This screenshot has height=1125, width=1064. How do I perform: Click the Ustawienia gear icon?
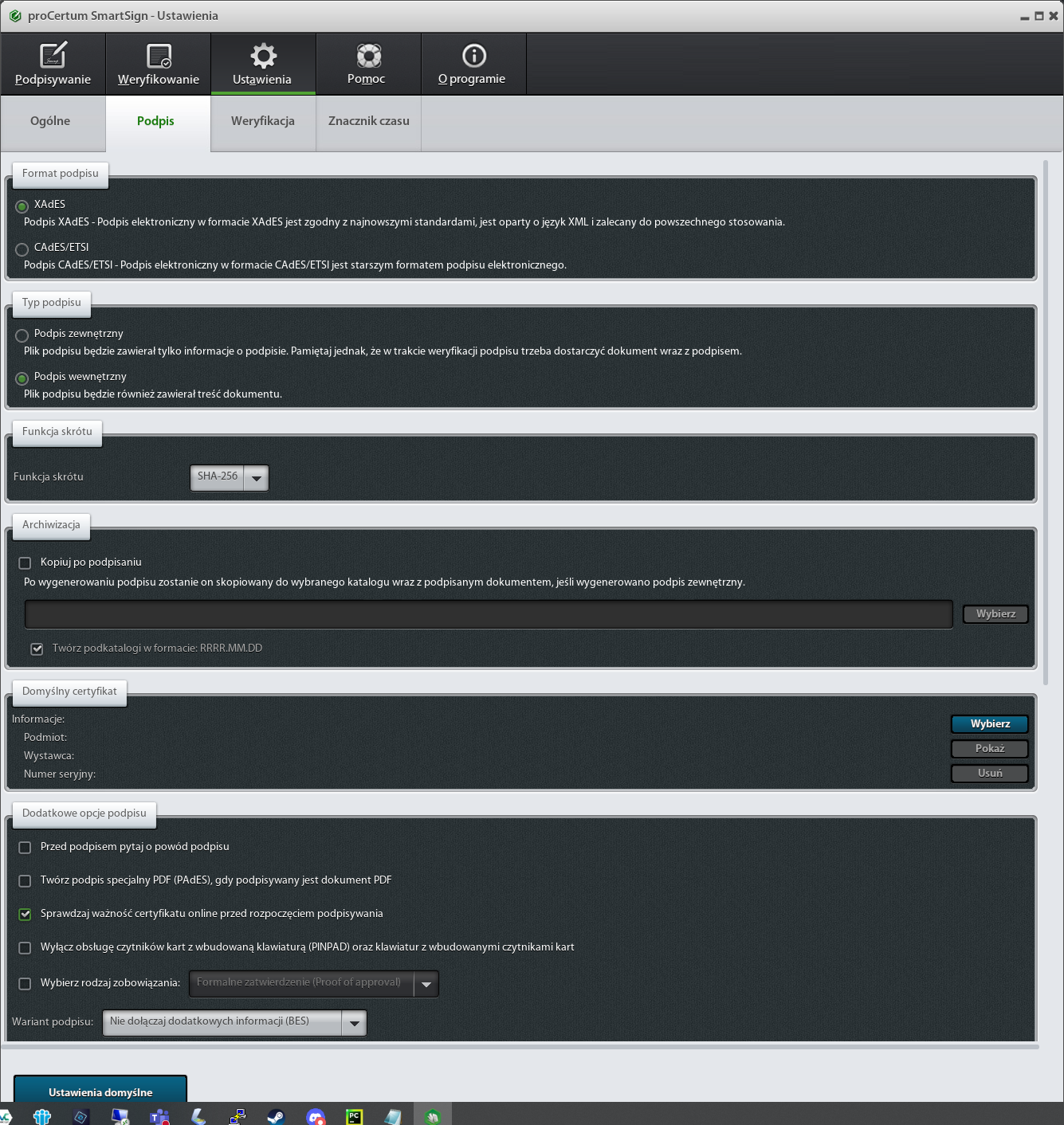tap(263, 56)
